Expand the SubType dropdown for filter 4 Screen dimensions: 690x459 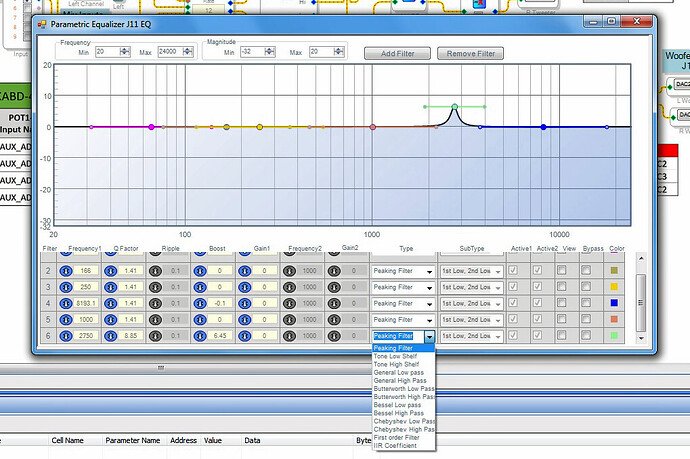(497, 303)
